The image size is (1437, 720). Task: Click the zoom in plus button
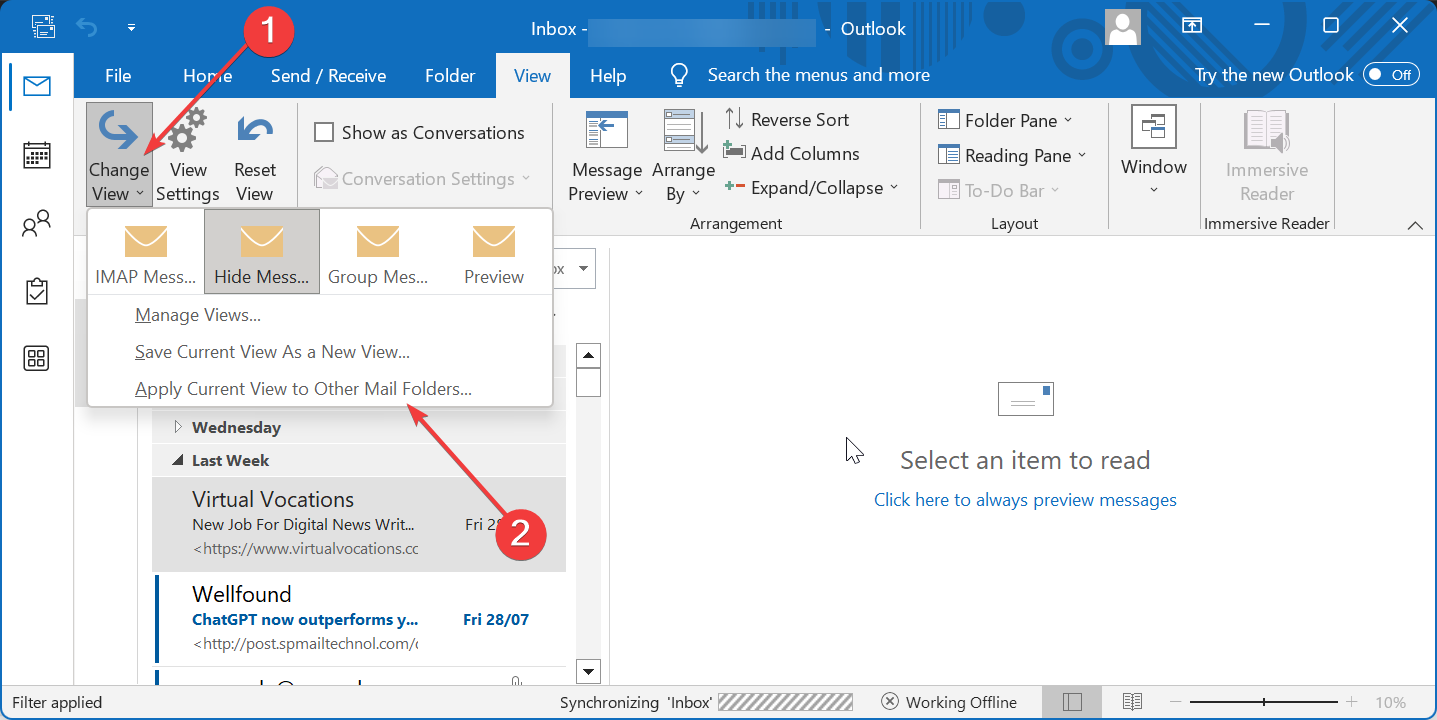pyautogui.click(x=1352, y=702)
